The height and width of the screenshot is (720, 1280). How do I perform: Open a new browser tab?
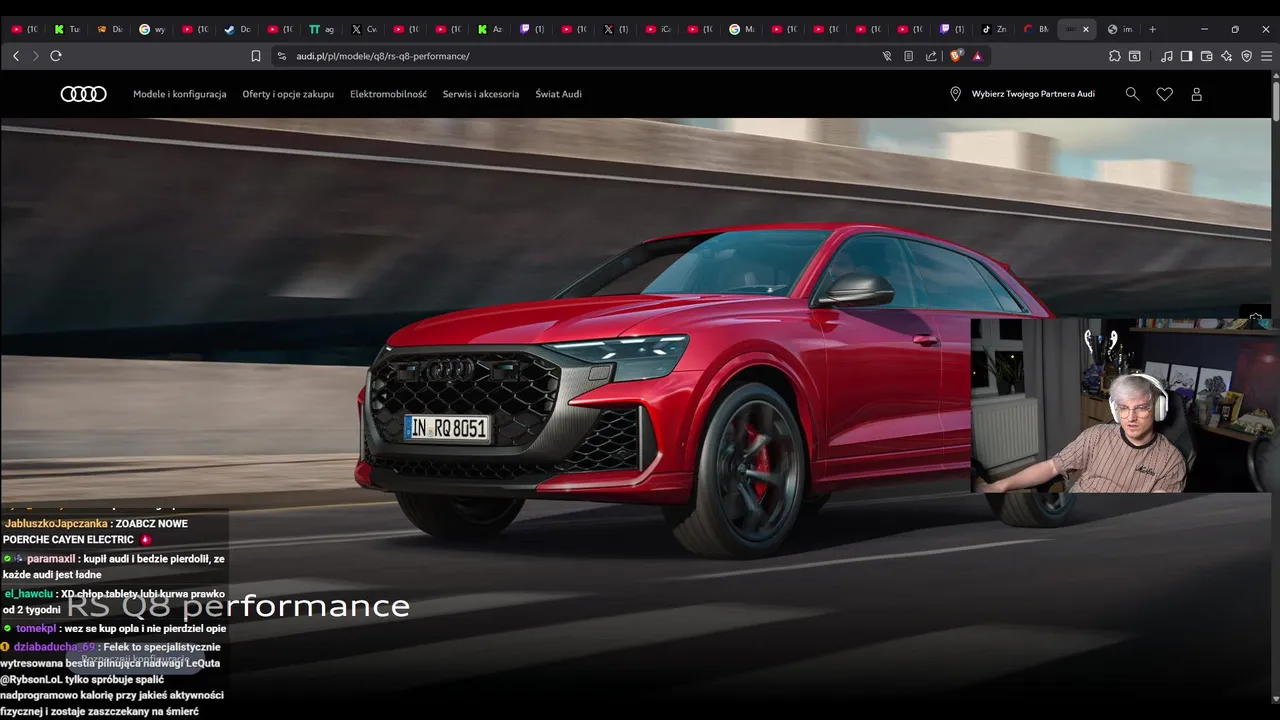[1152, 29]
